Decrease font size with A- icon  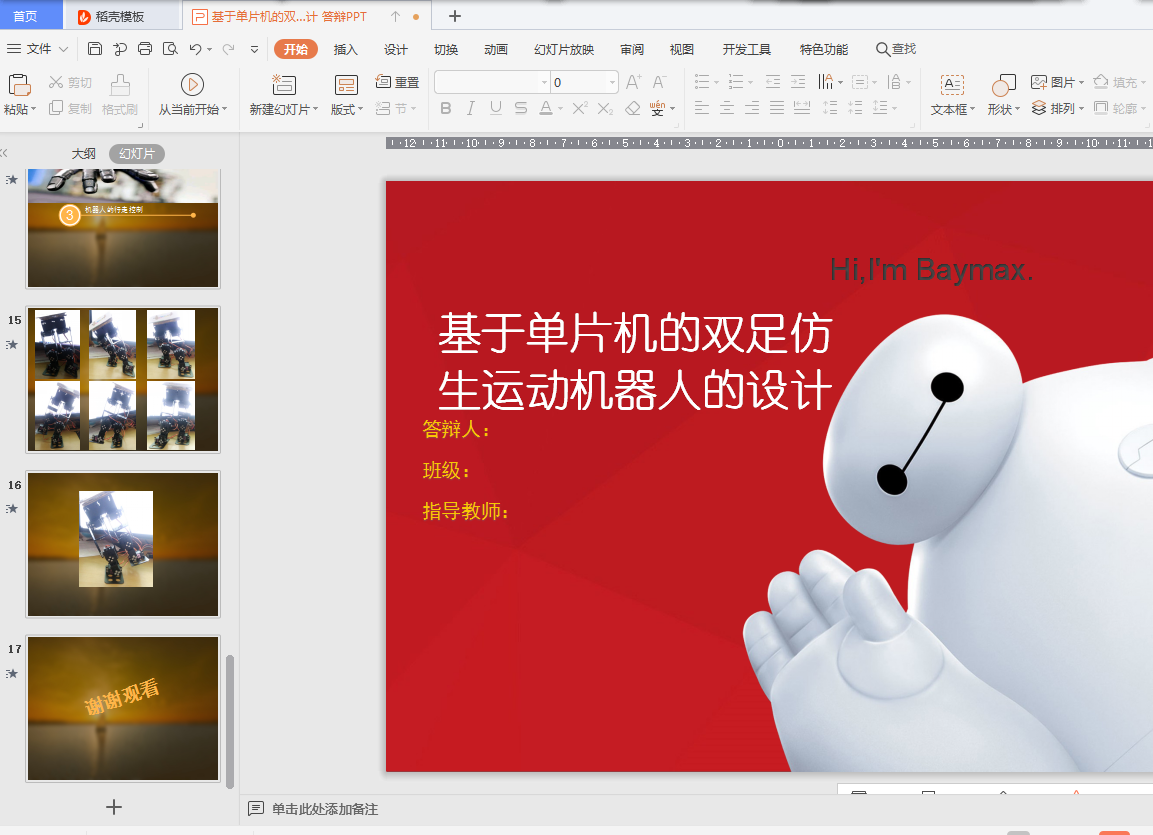[660, 82]
